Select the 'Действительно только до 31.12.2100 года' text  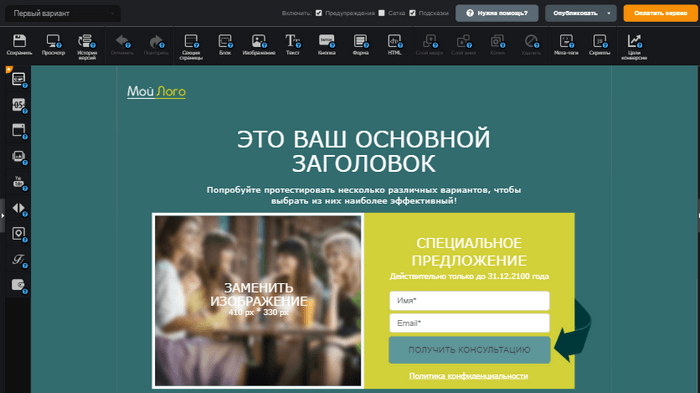point(469,276)
